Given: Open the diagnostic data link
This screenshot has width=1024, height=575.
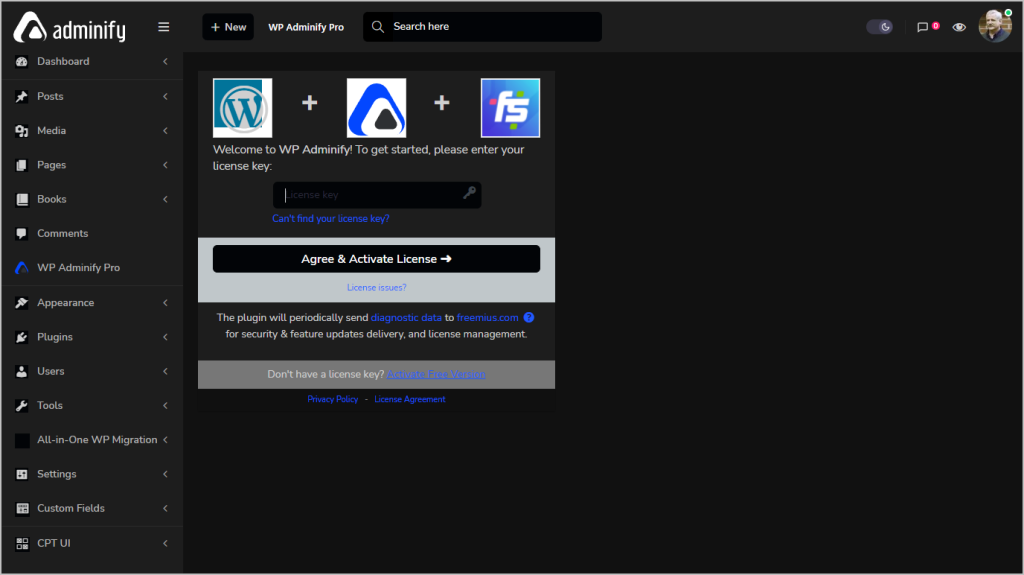Looking at the screenshot, I should 406,318.
